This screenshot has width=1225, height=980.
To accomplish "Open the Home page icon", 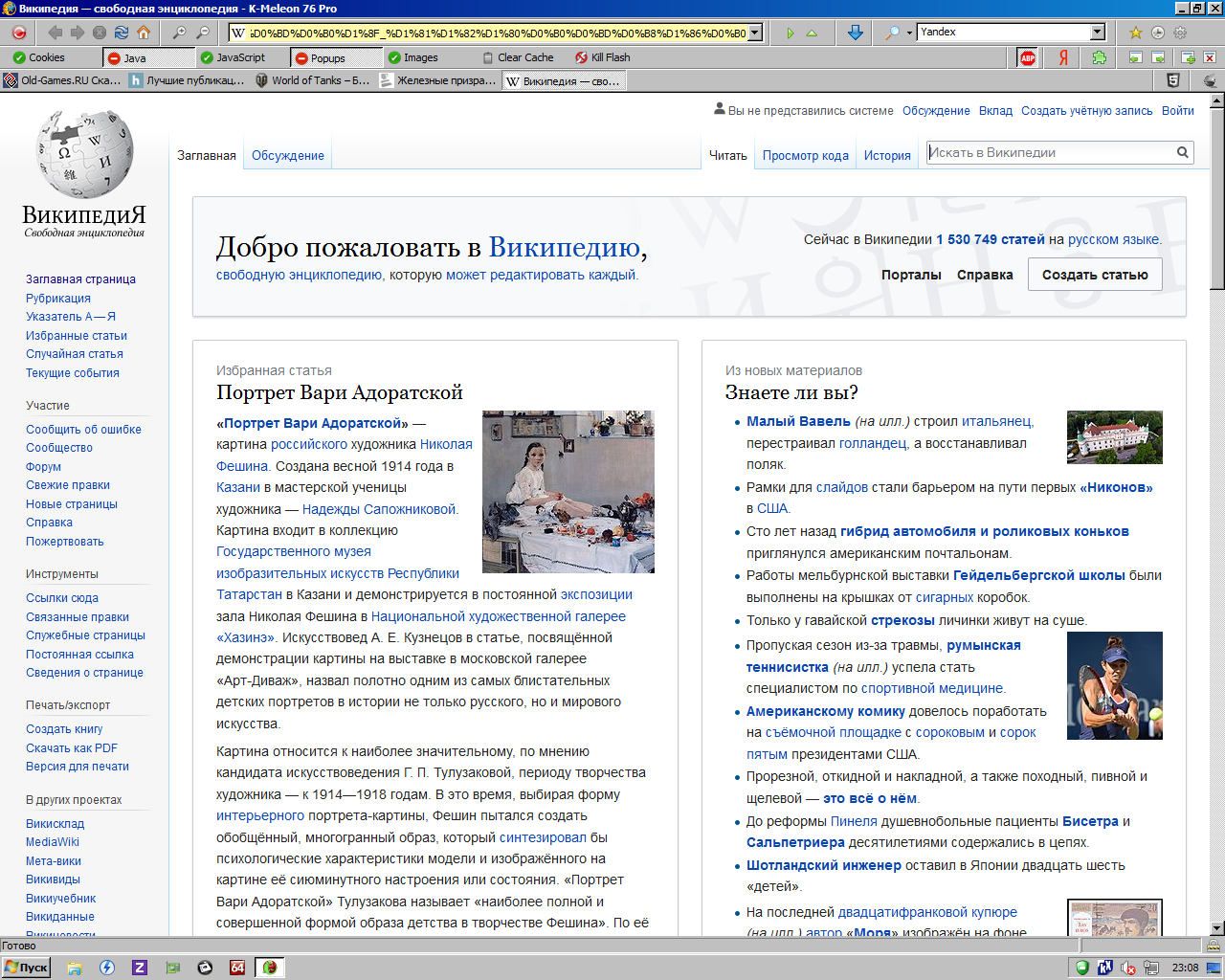I will [x=144, y=33].
